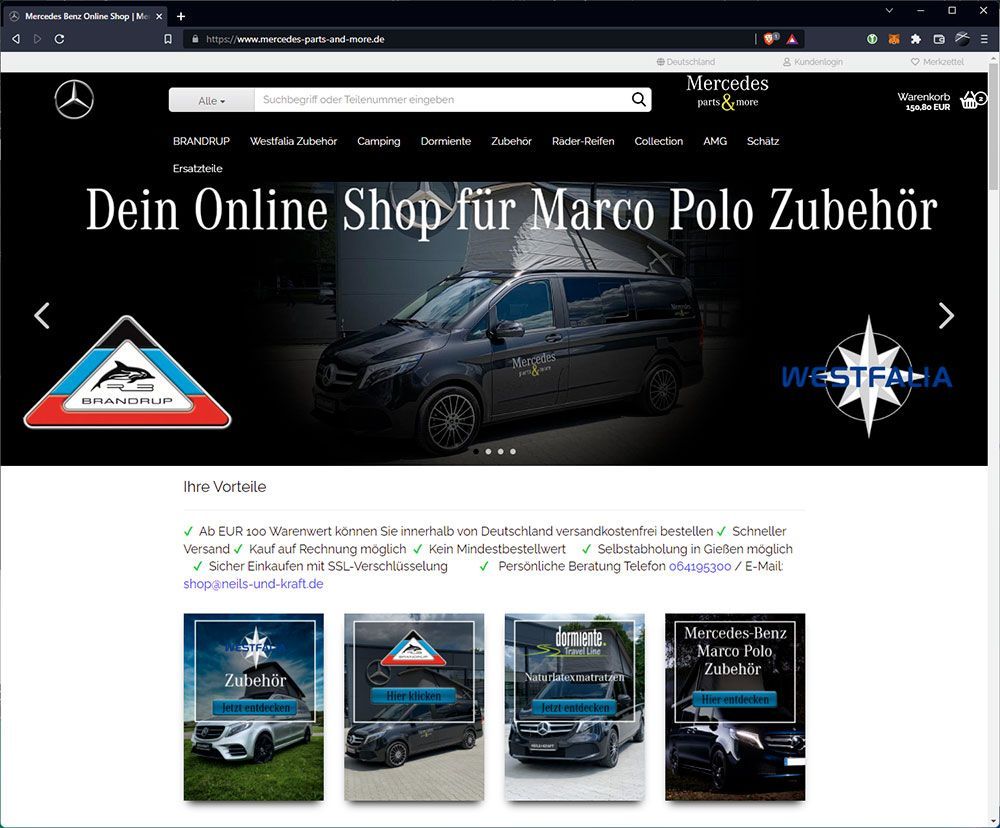
Task: Open the Westfalia Zubehör silver van thumbnail
Action: pos(254,707)
